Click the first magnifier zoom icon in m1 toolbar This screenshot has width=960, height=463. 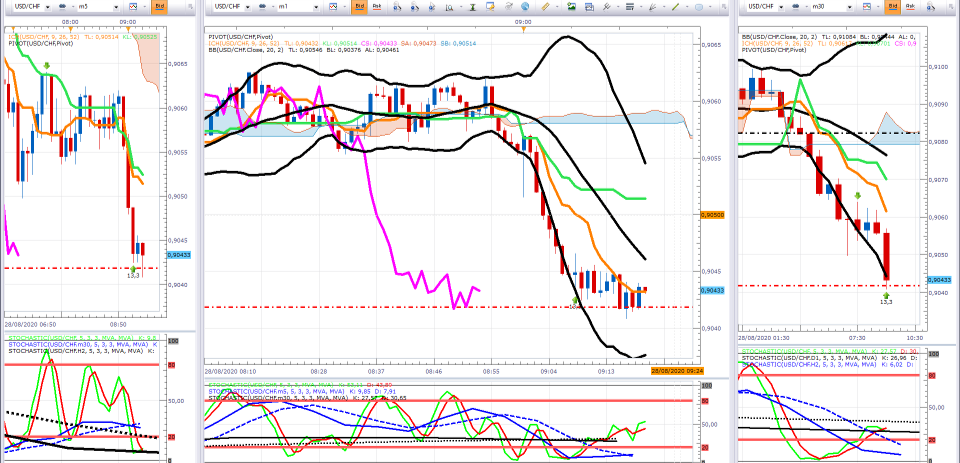click(397, 6)
